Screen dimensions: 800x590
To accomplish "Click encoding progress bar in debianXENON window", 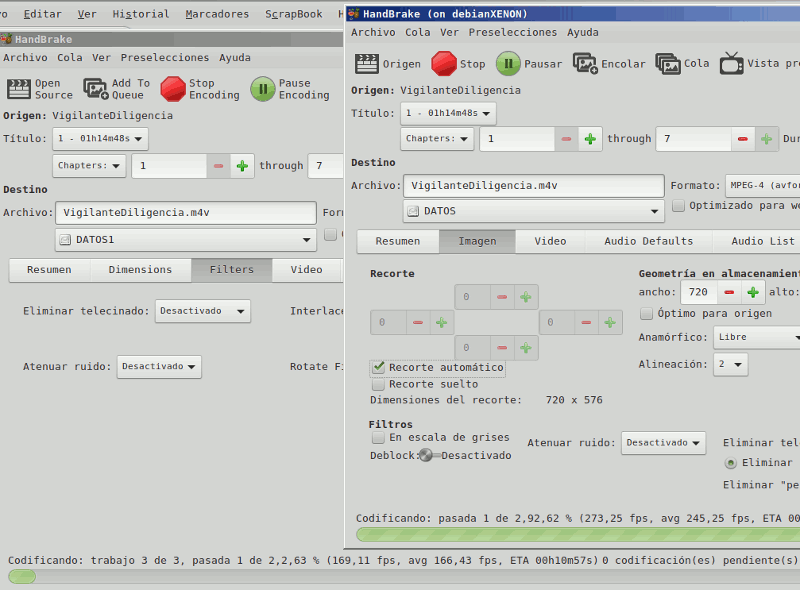I will [x=578, y=535].
